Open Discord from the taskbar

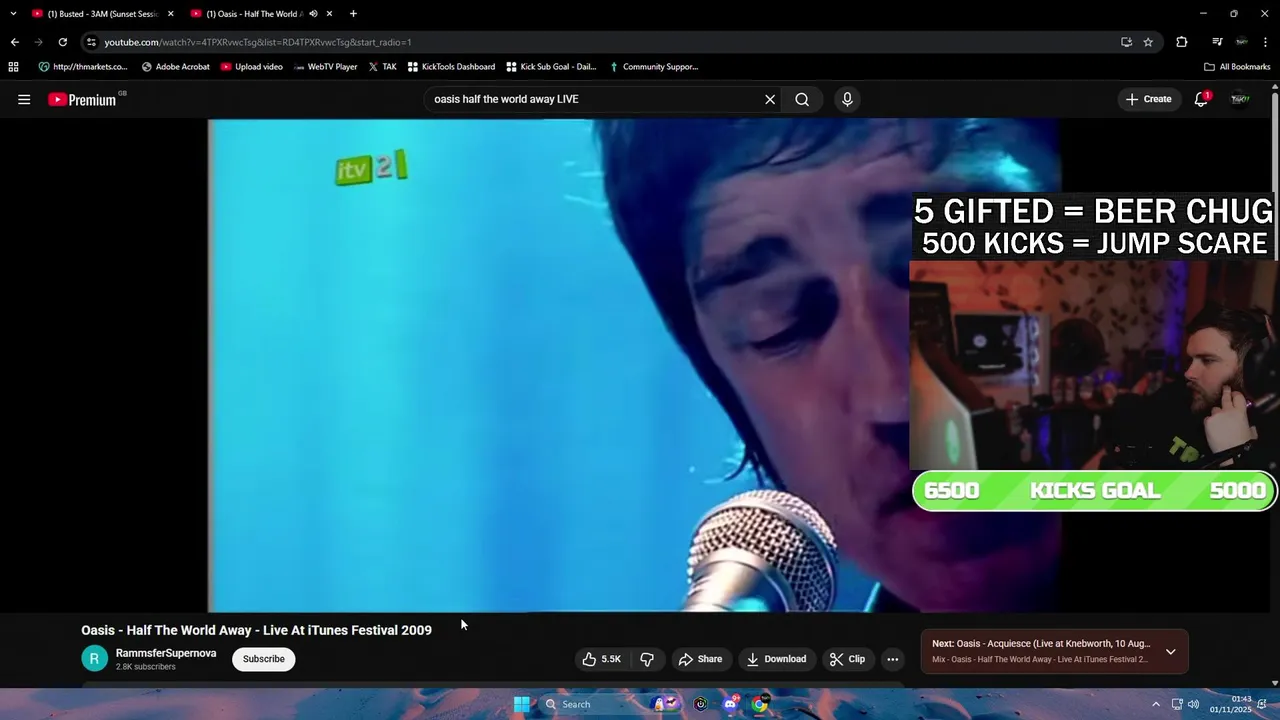click(731, 704)
